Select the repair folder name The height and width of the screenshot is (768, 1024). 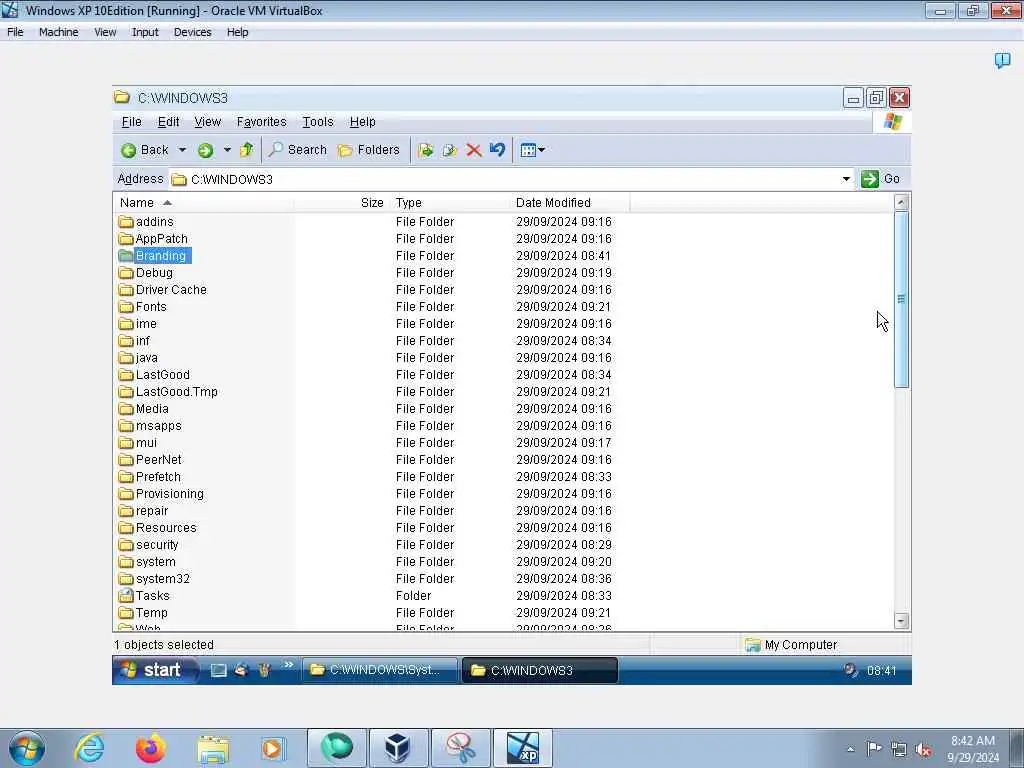tap(152, 511)
